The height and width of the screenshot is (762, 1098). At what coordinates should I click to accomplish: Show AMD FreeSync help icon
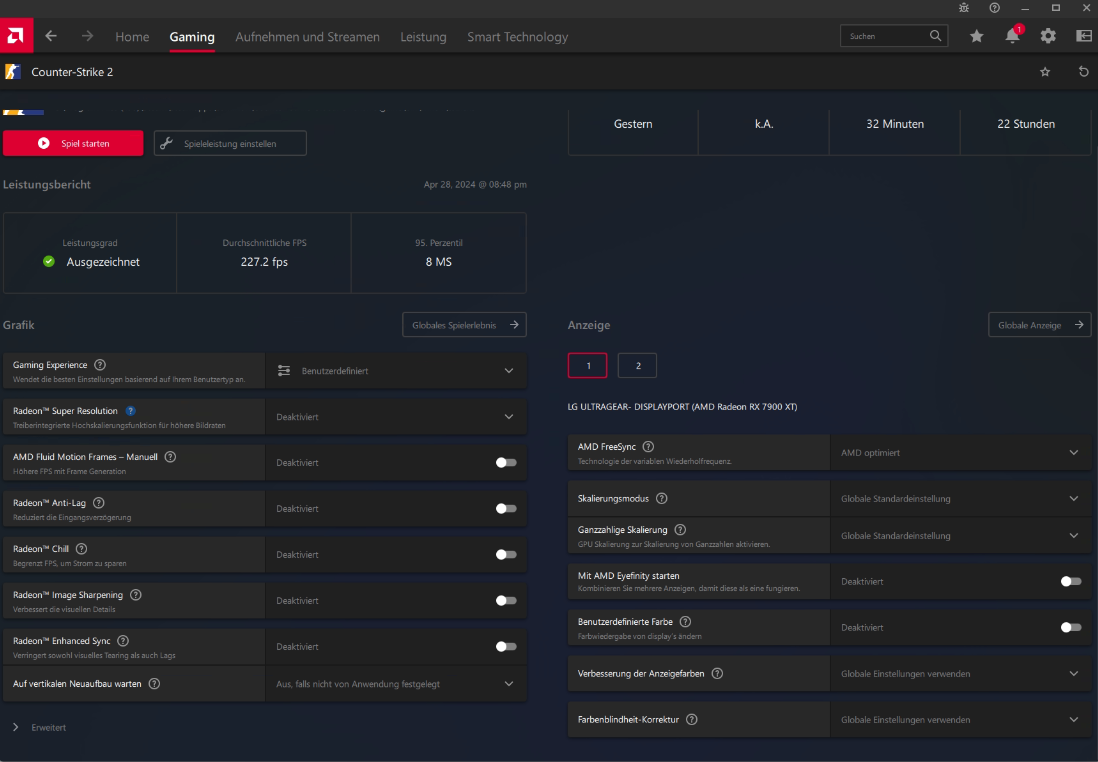pos(648,447)
